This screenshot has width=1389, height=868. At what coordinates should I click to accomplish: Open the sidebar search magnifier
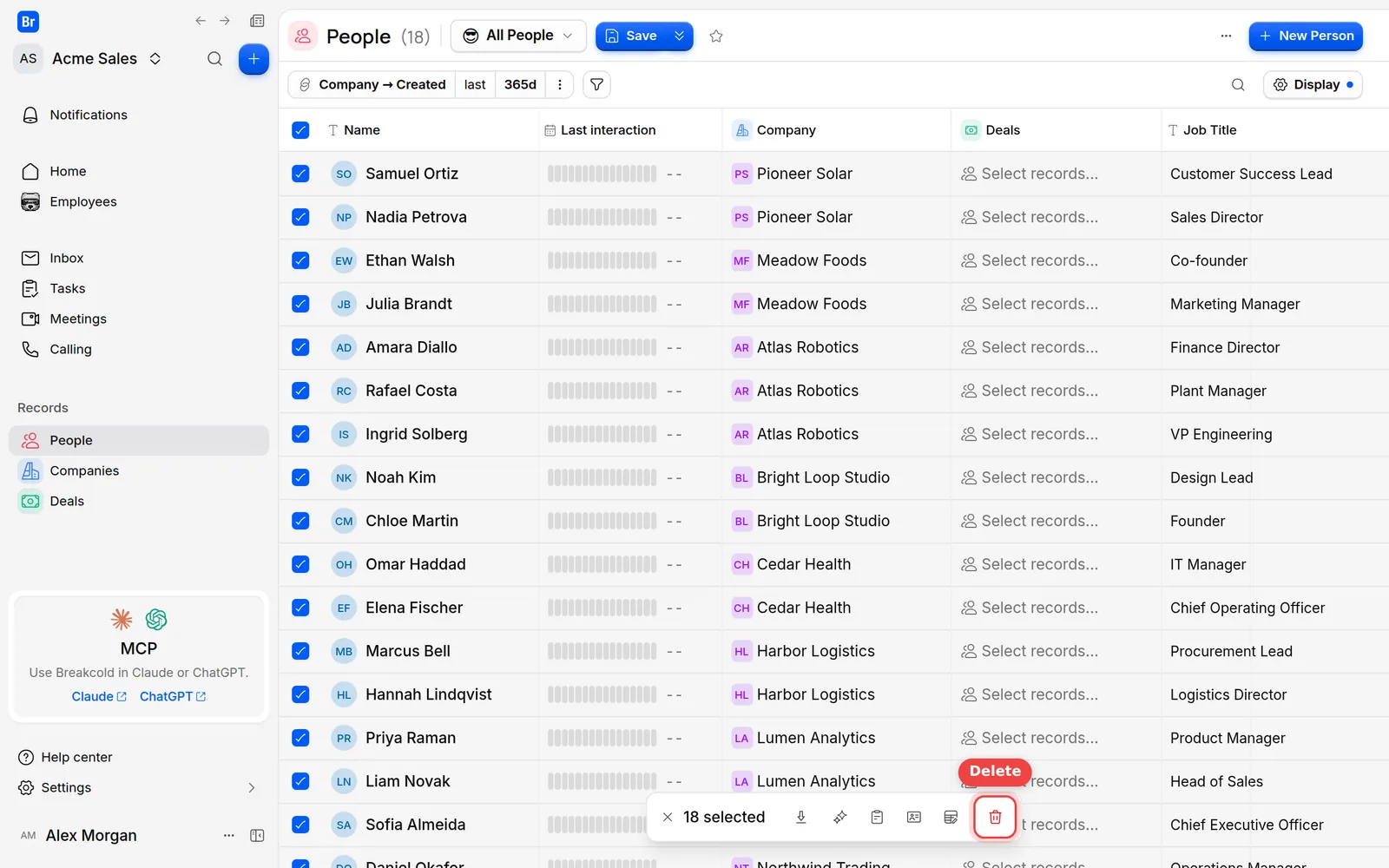(214, 59)
